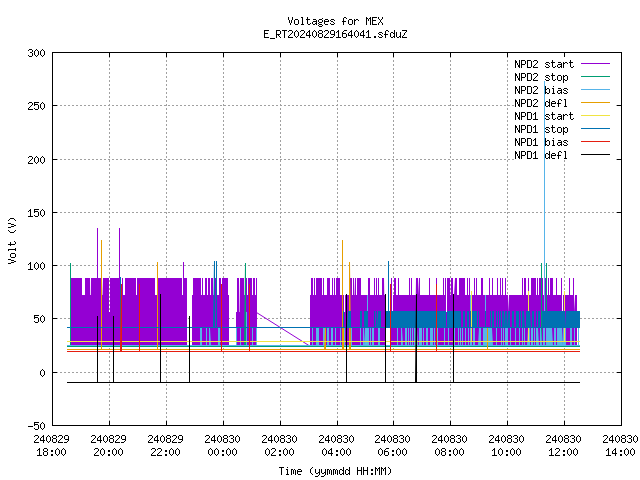Click the yellow NPD1 start legend line
640x480 pixels.
tap(595, 116)
